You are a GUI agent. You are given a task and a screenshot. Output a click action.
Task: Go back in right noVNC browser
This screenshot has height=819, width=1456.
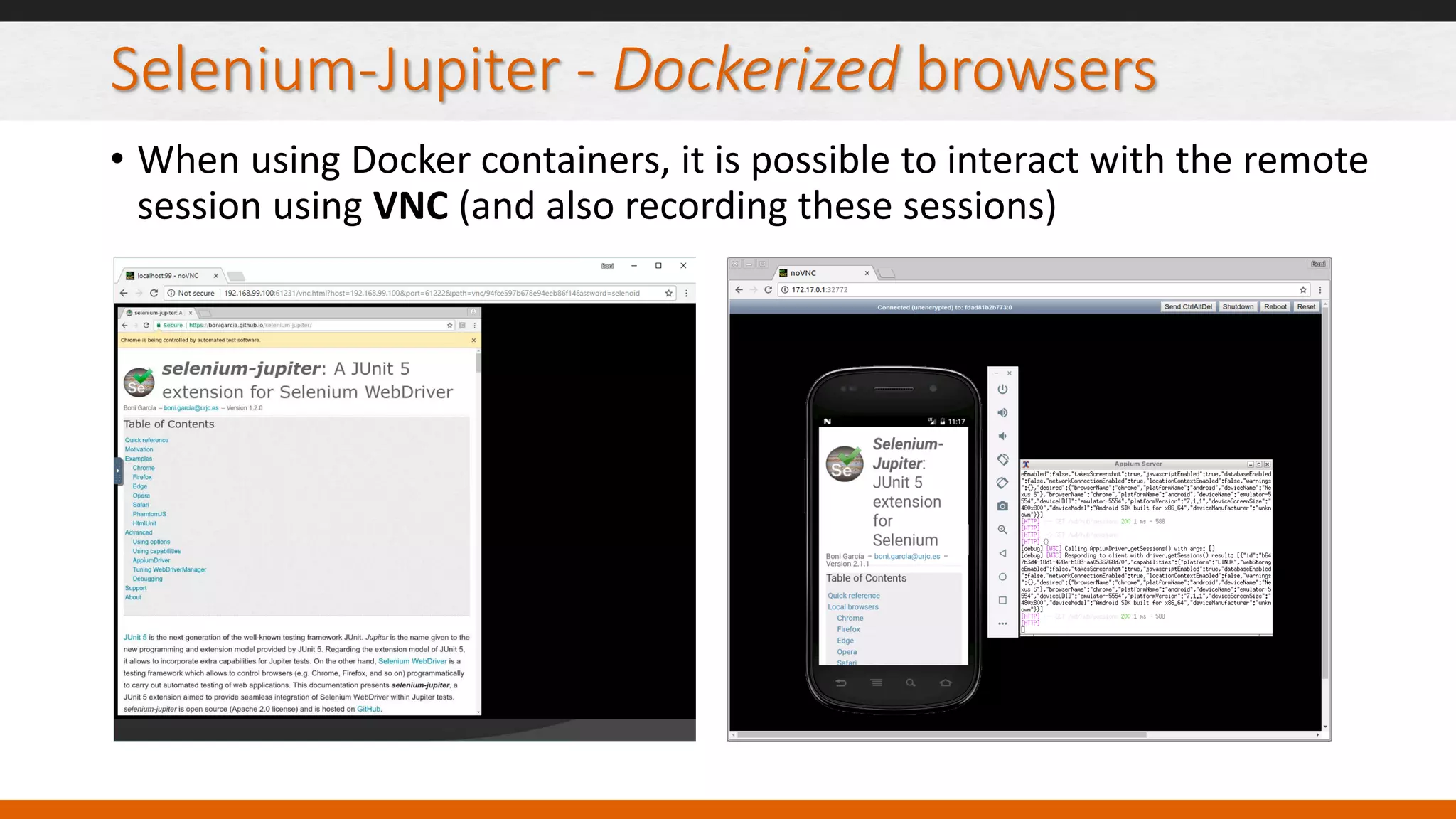click(x=739, y=289)
